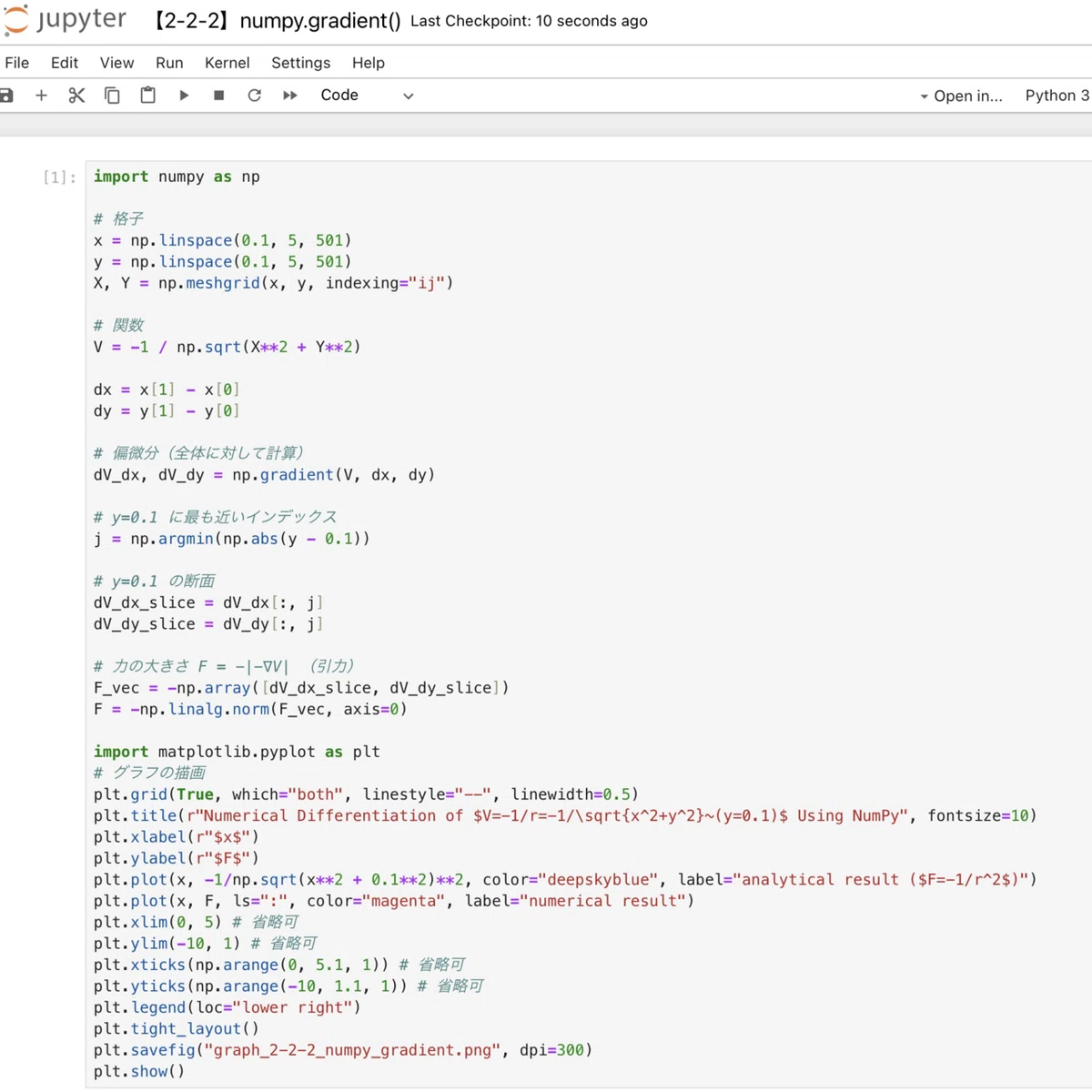1092x1092 pixels.
Task: Click the j = np.argmin line
Action: pos(231,539)
